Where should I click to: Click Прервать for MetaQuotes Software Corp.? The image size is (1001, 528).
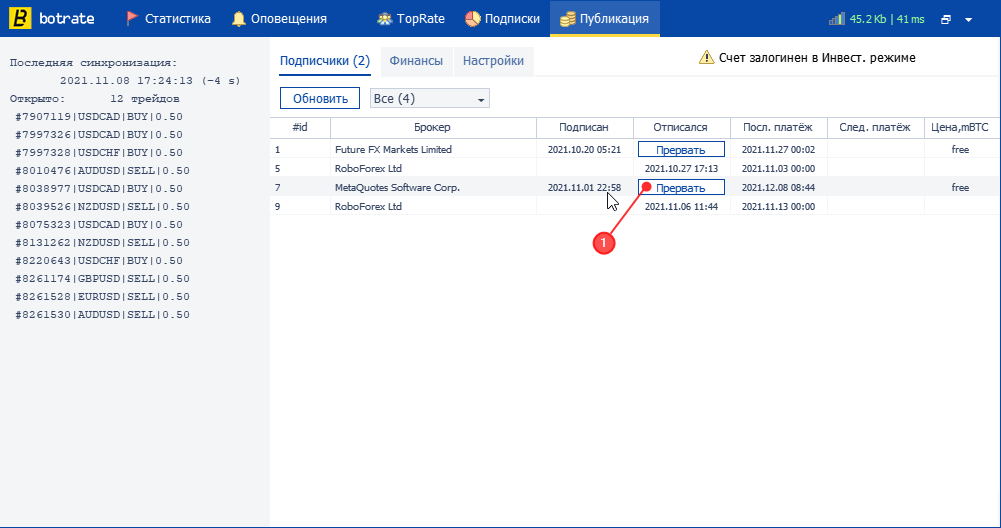click(x=681, y=188)
